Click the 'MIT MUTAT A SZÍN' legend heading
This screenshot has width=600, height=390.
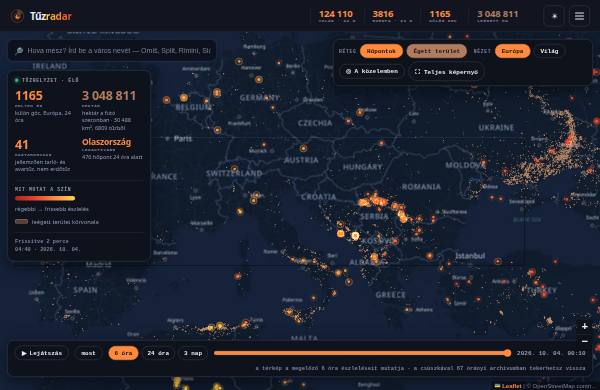click(x=43, y=189)
